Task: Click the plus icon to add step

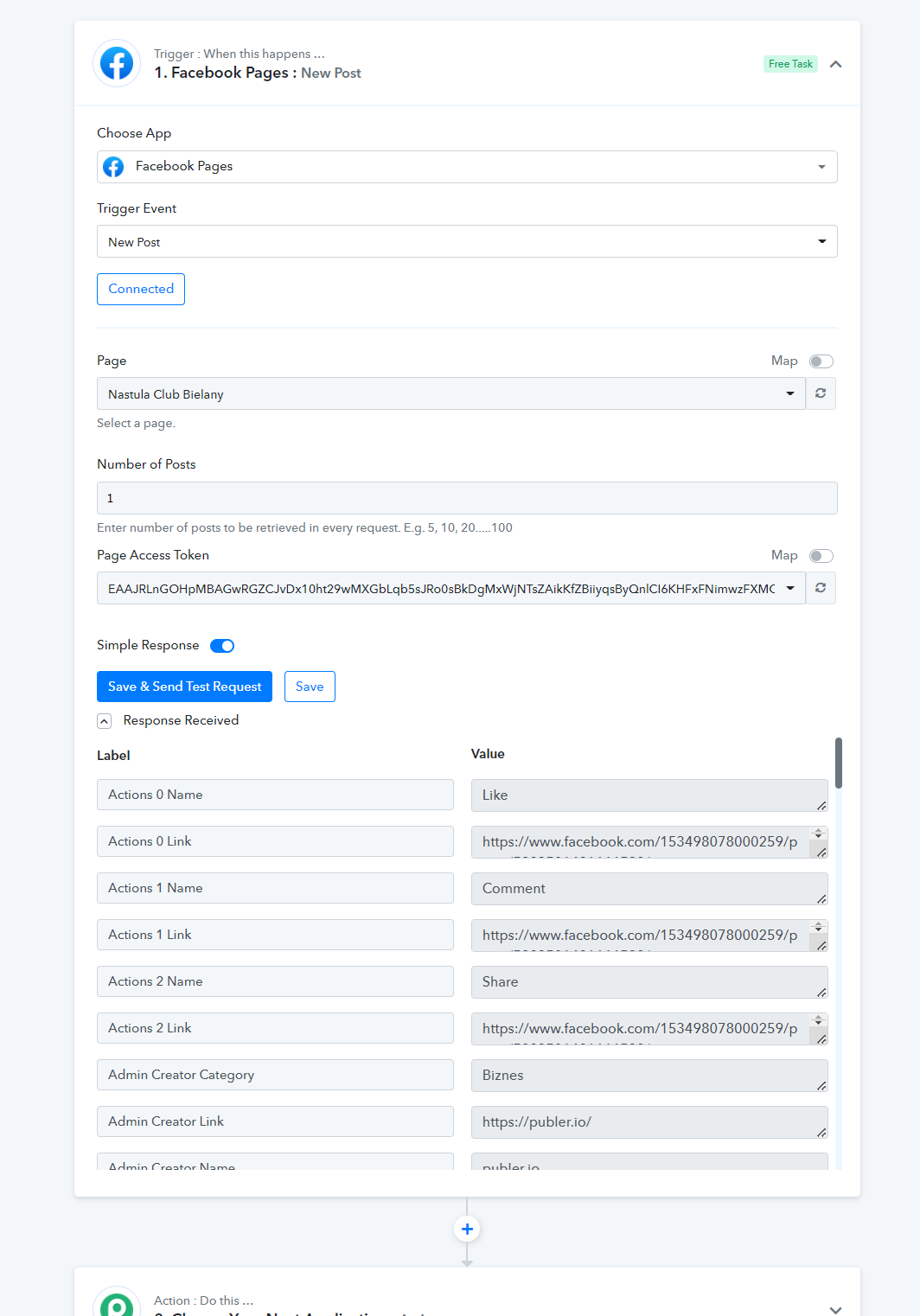Action: (x=467, y=1229)
